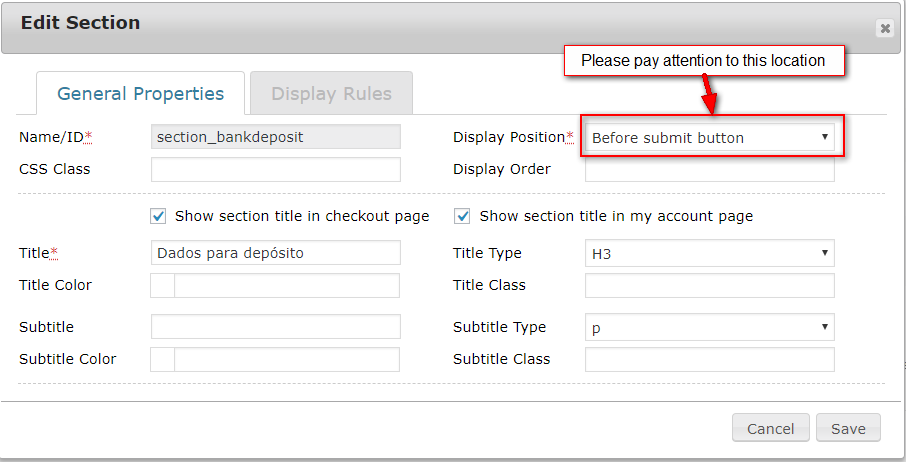This screenshot has height=462, width=906.
Task: Toggle Show section title in checkout page
Action: 158,216
